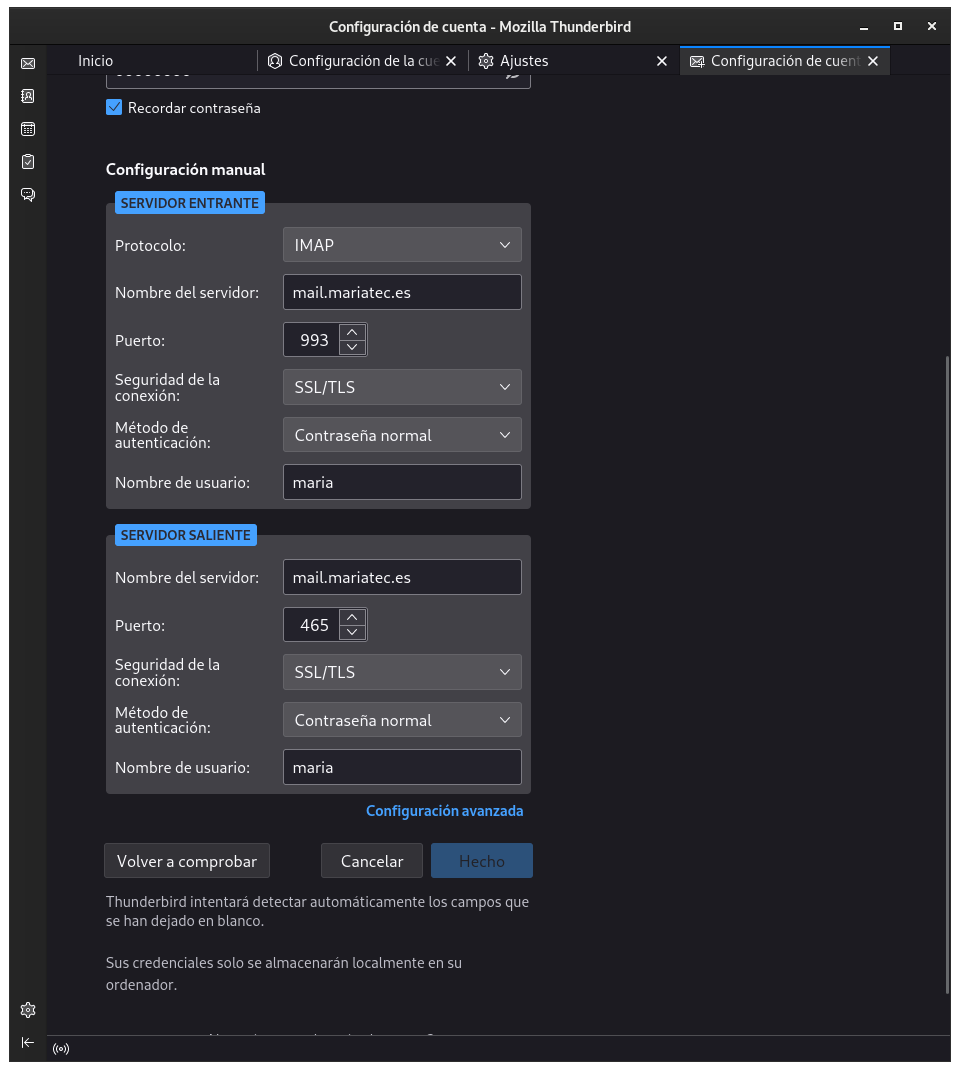Screen dimensions: 960x1071
Task: Open the Chat sidebar icon
Action: [28, 194]
